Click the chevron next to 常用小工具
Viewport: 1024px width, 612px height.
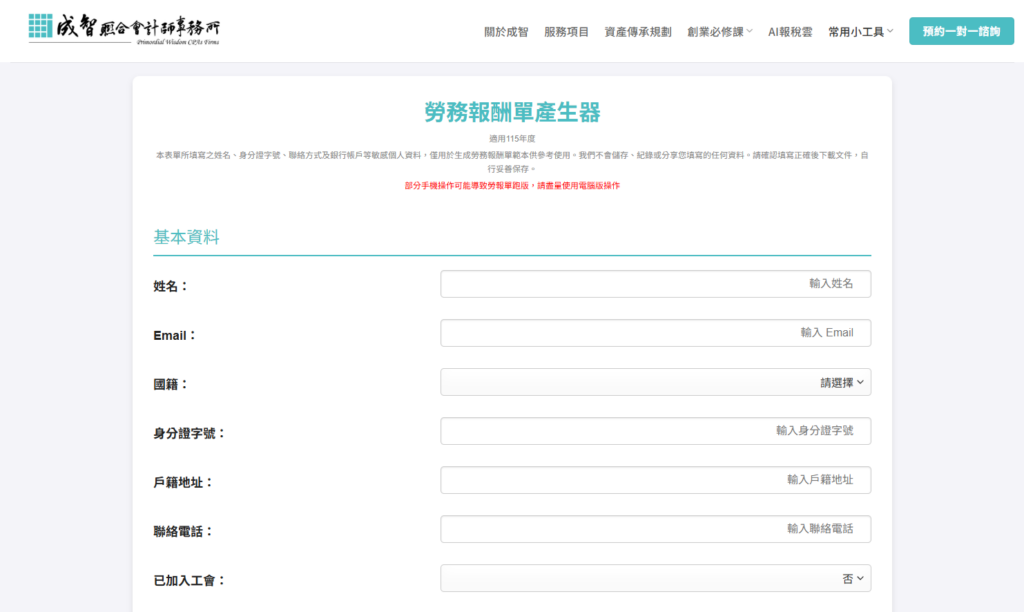890,32
